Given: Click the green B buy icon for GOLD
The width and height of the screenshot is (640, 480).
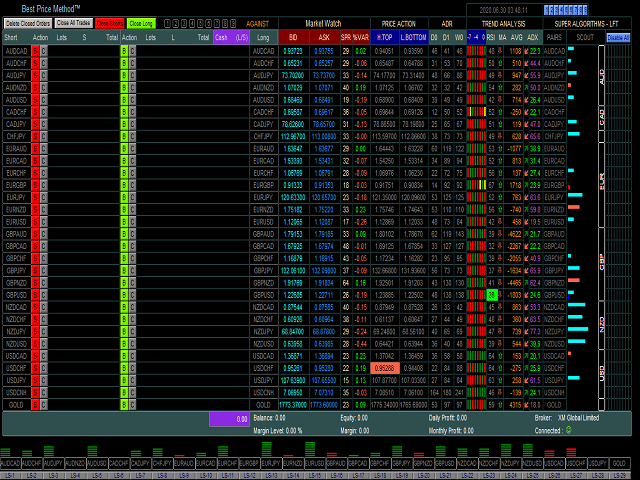Looking at the screenshot, I should (x=124, y=404).
